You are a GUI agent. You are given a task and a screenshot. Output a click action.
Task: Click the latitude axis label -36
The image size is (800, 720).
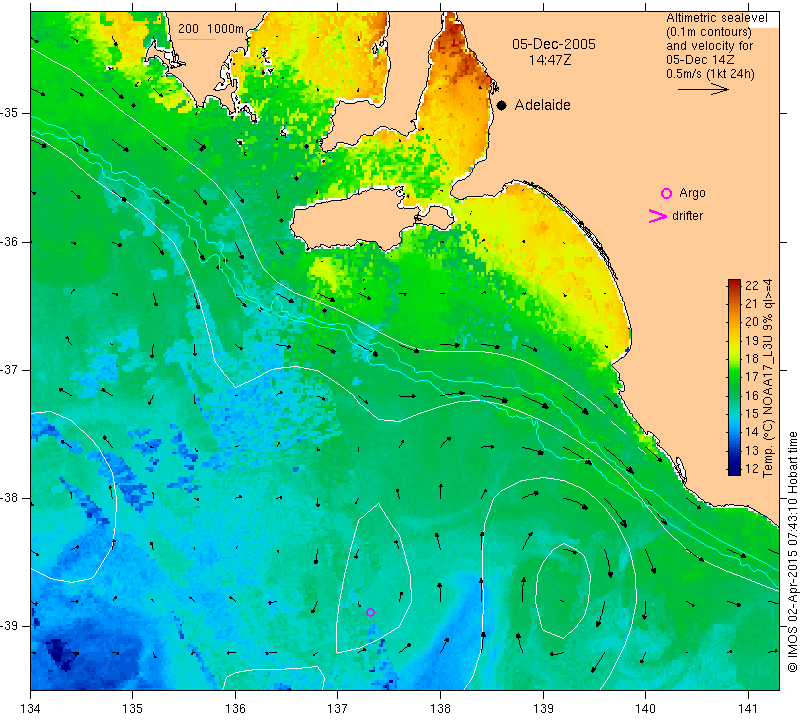point(10,241)
